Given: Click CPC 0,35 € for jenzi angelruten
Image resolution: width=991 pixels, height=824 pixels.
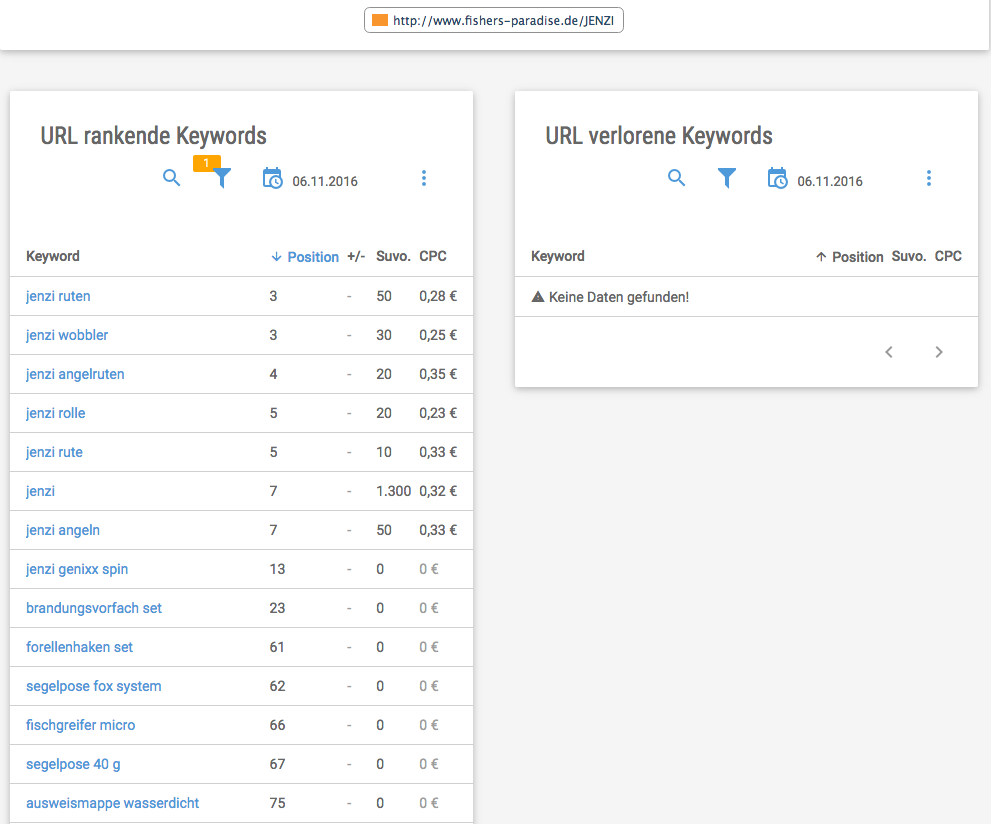Looking at the screenshot, I should (x=438, y=374).
